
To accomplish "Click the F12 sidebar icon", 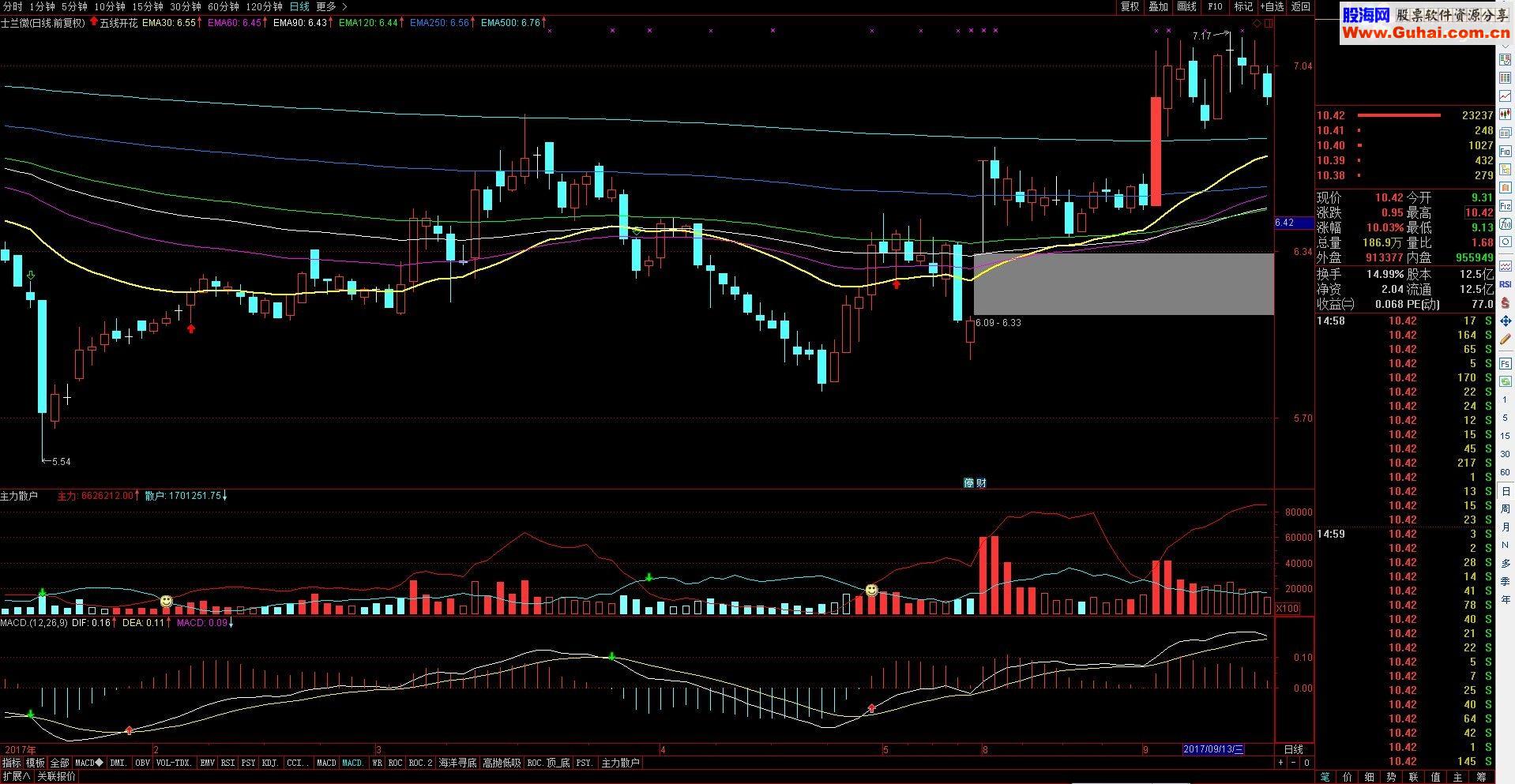I will click(x=1506, y=205).
